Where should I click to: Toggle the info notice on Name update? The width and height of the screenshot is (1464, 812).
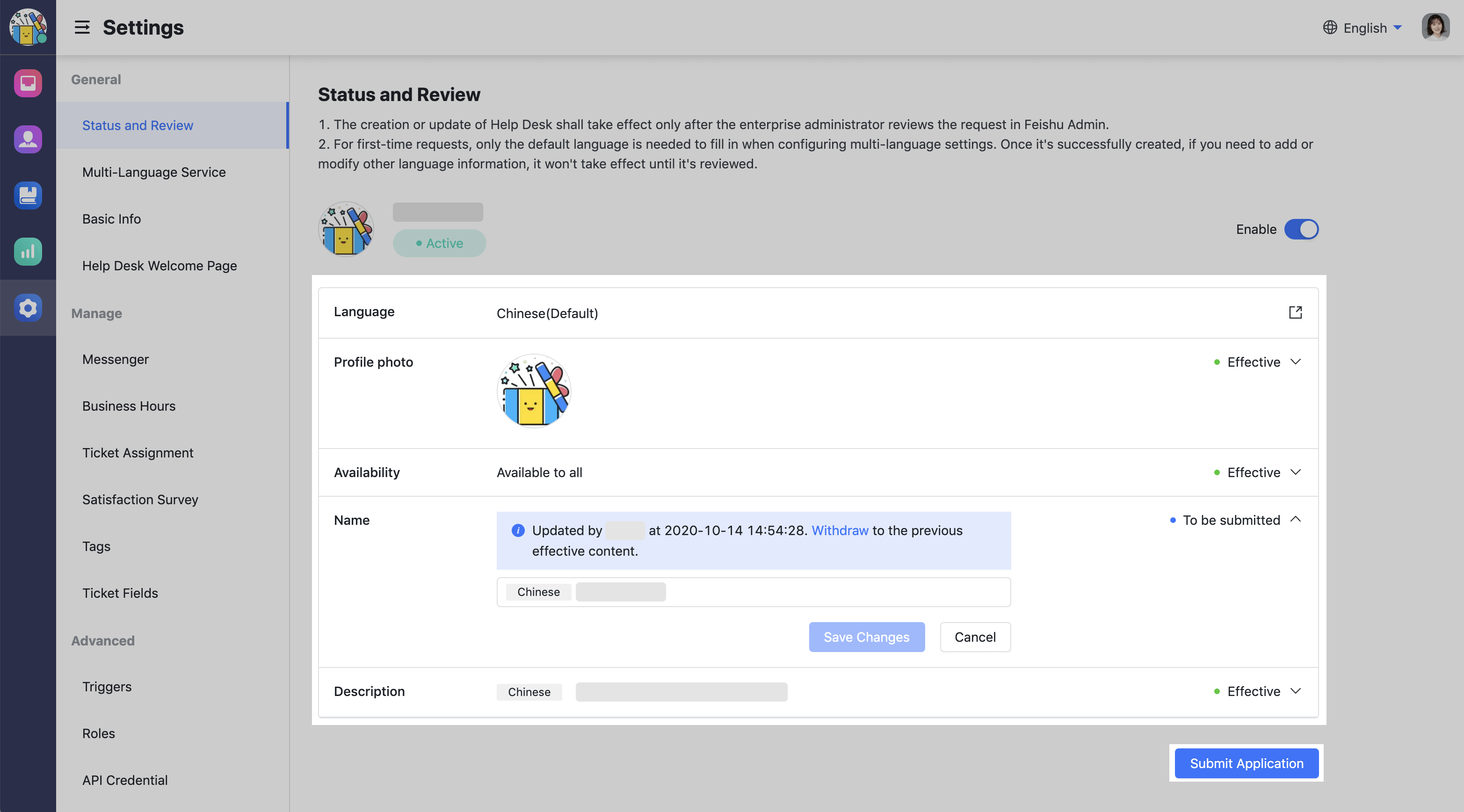518,531
